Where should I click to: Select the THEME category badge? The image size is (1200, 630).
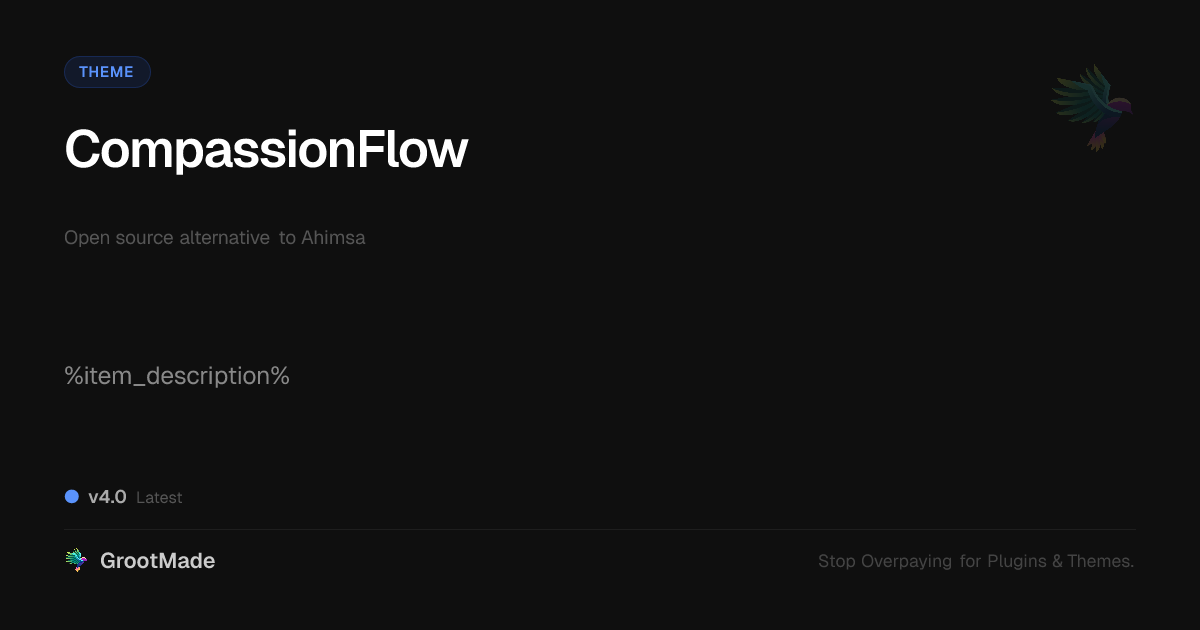[x=107, y=72]
